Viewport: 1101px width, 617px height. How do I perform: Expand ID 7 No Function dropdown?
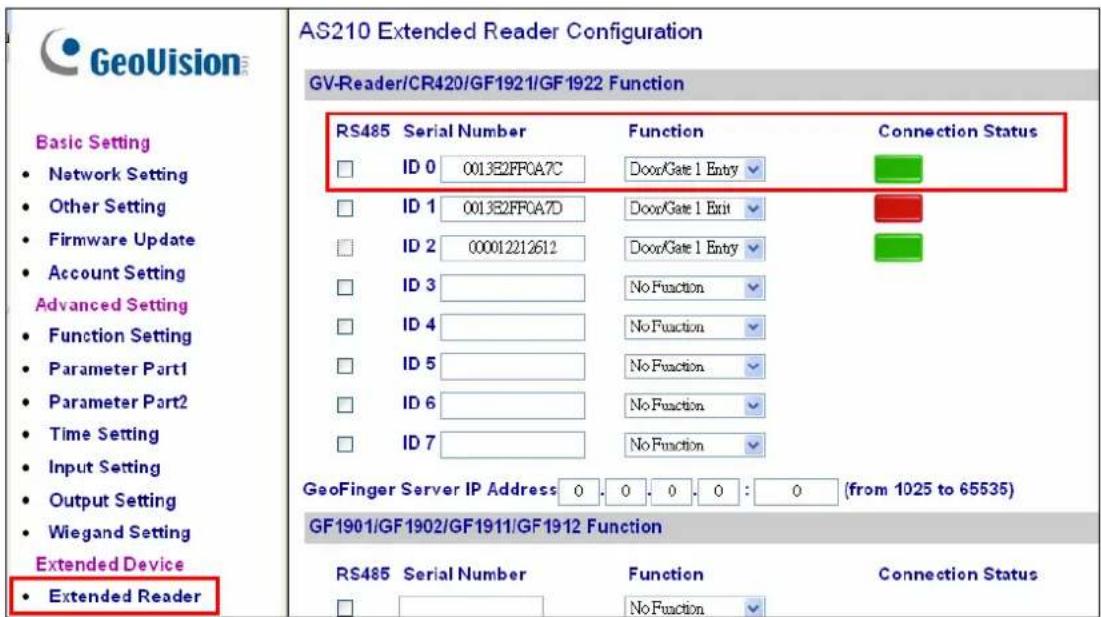tap(694, 444)
